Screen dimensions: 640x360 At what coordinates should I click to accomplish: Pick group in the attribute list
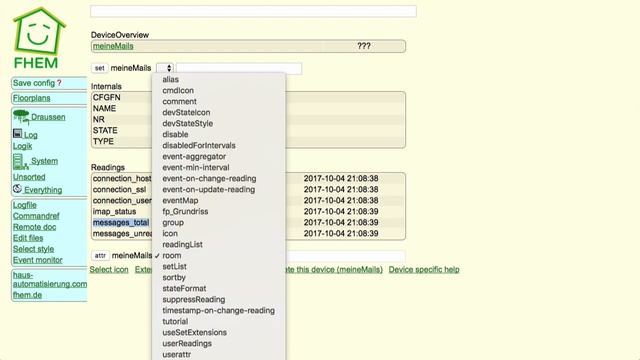click(x=173, y=223)
